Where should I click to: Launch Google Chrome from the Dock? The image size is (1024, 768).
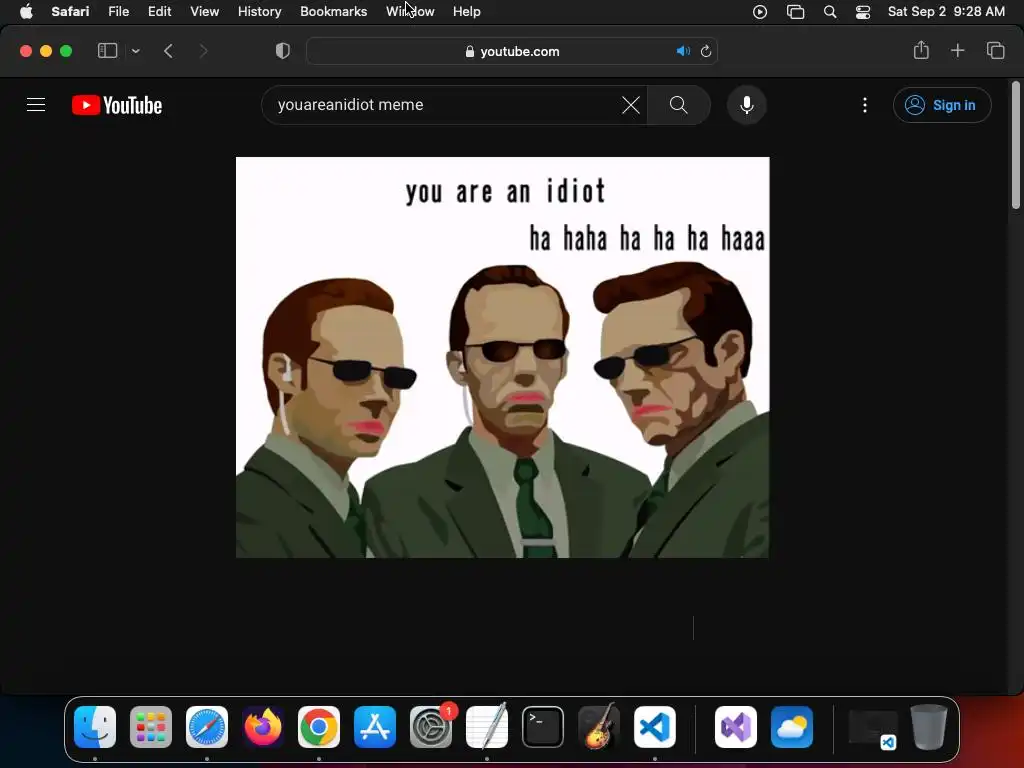(x=319, y=727)
